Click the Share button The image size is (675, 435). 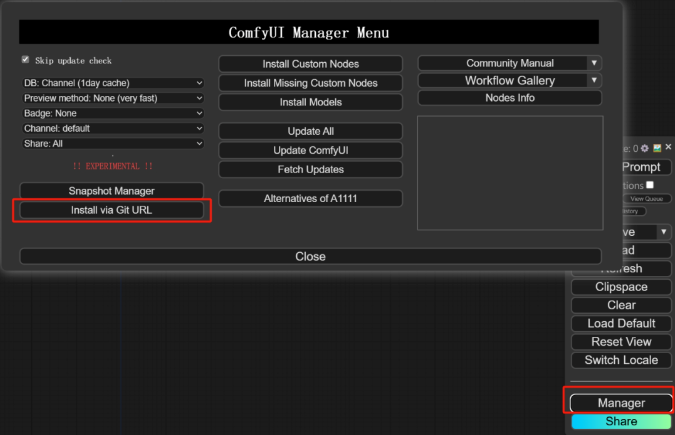click(x=621, y=421)
